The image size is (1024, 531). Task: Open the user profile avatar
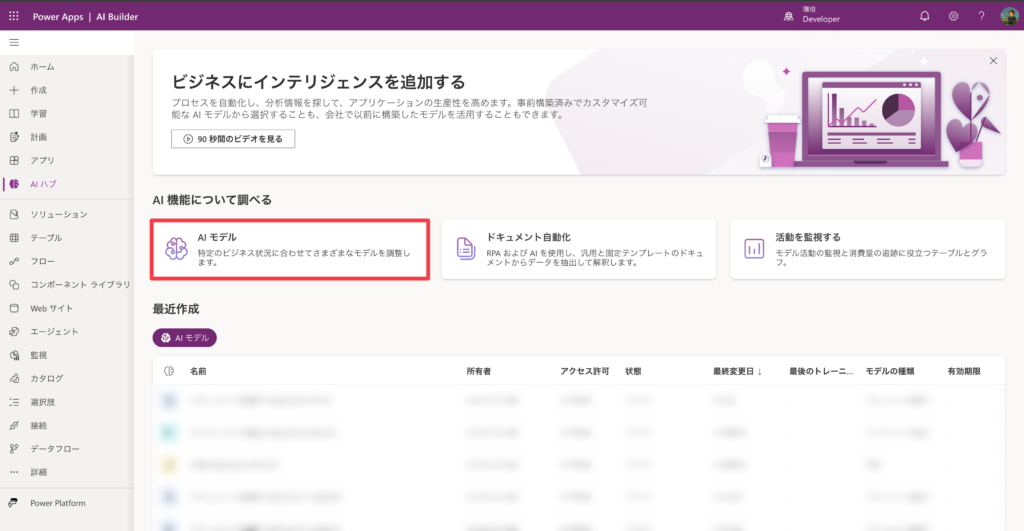(x=1009, y=16)
